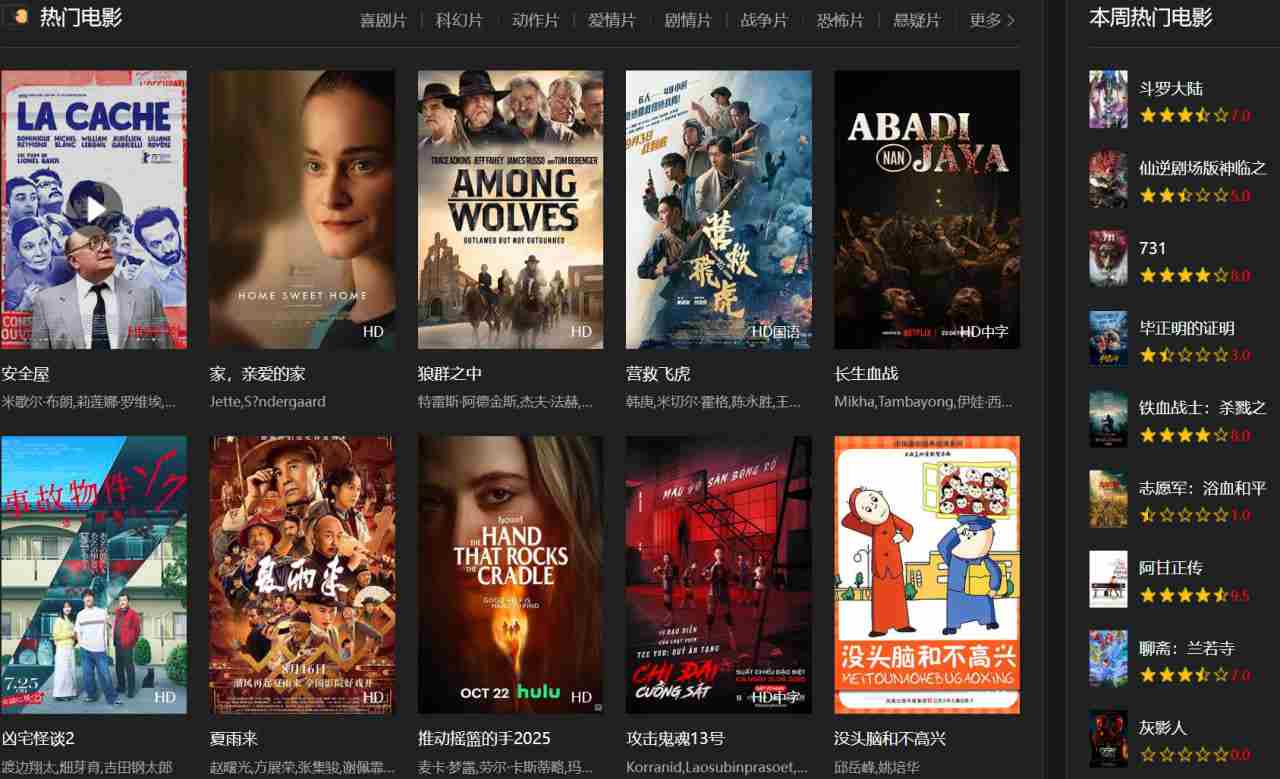Open the 喜剧片 genre tab

(x=383, y=20)
